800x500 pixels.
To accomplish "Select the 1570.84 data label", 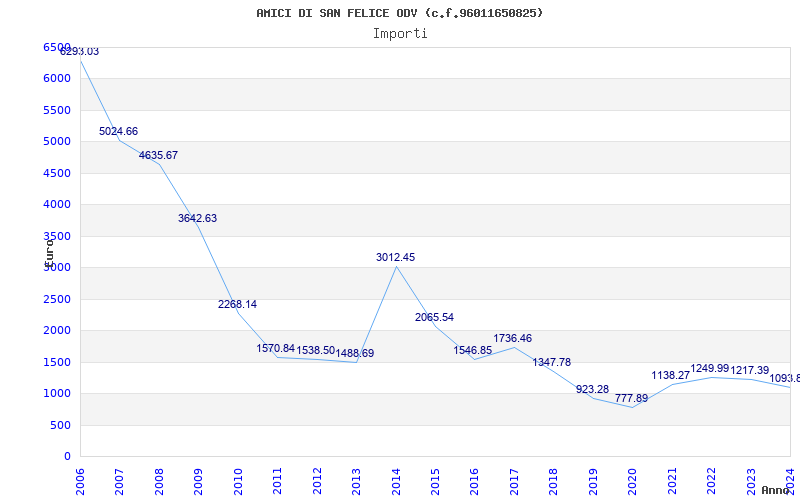I will [x=276, y=348].
